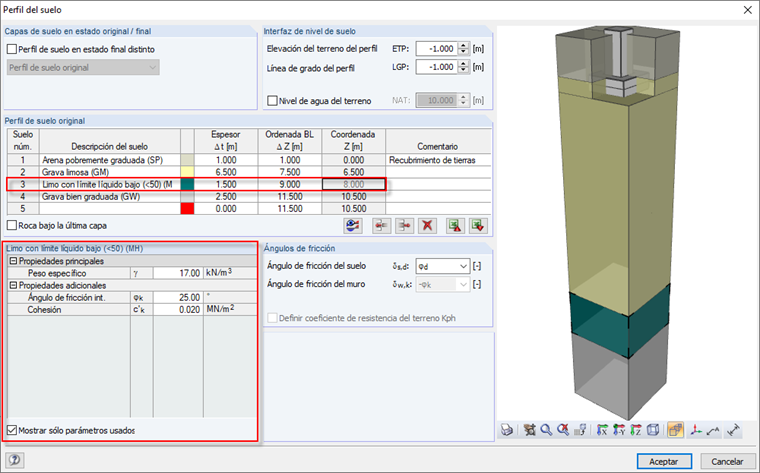Image resolution: width=760 pixels, height=473 pixels.
Task: Uncheck 'Mostrar sólo parámetros usados'
Action: pyautogui.click(x=12, y=430)
